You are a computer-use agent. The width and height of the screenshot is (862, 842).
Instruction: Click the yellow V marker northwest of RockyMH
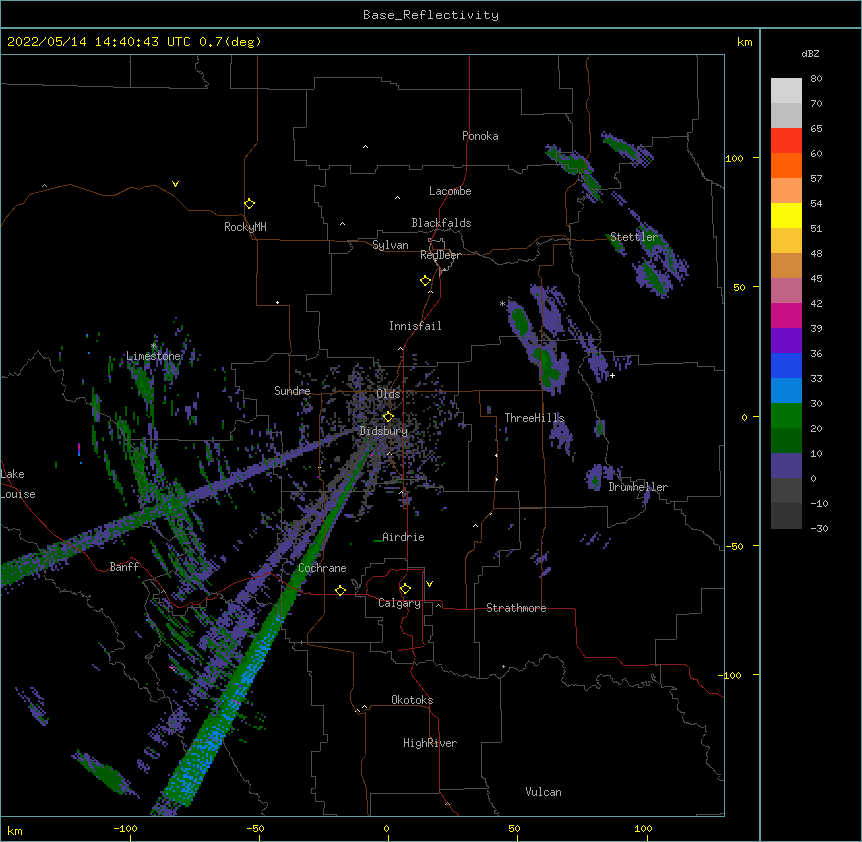click(175, 184)
